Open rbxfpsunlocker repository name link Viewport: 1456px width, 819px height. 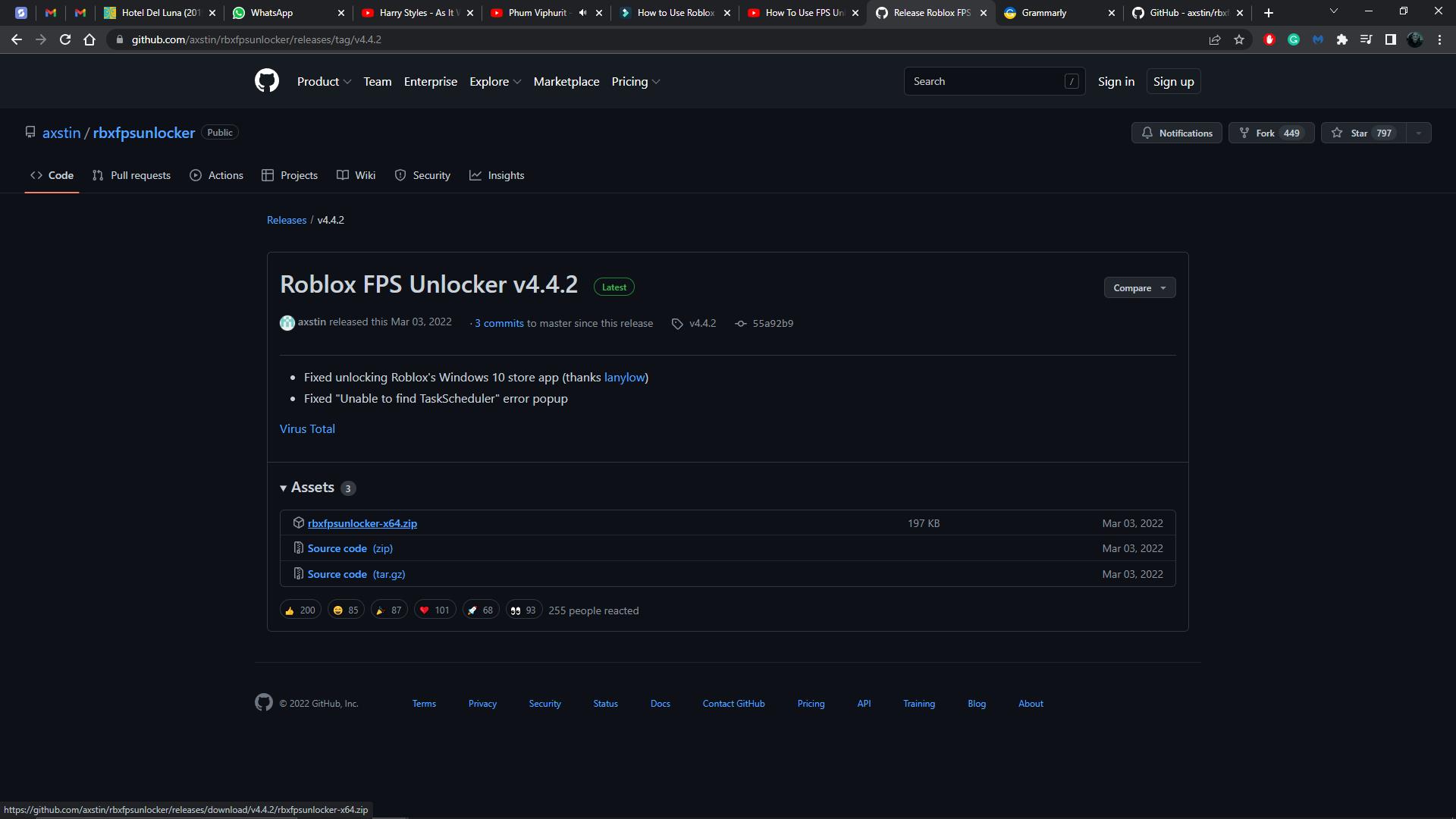[x=144, y=133]
